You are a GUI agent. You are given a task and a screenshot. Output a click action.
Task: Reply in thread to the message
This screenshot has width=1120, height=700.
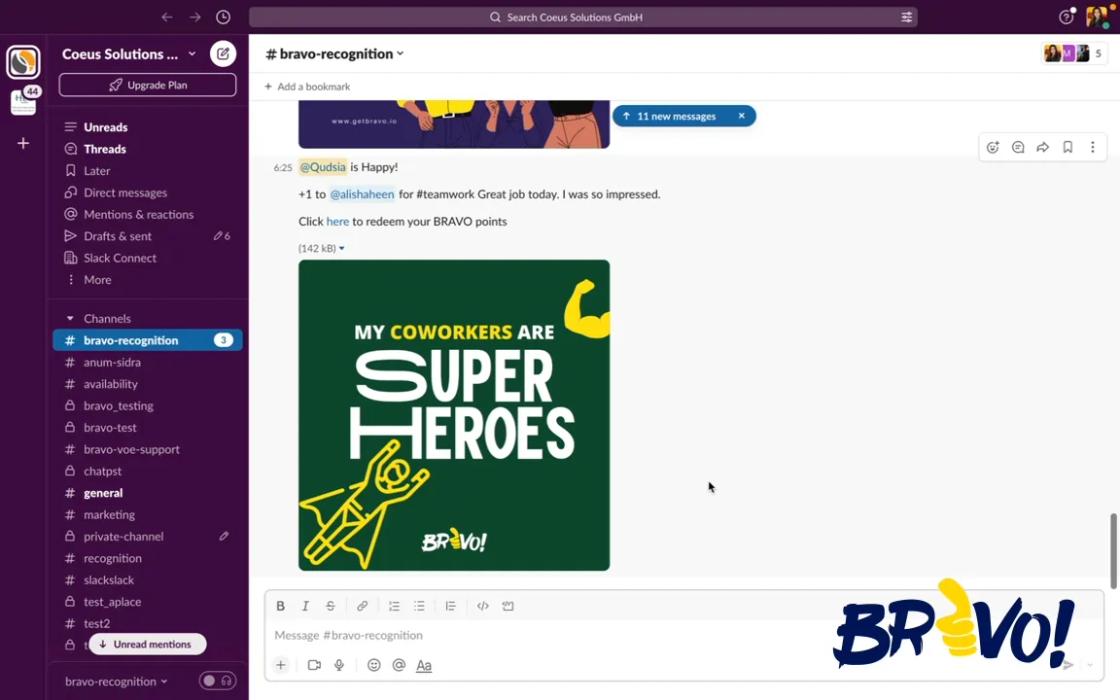click(x=1018, y=147)
